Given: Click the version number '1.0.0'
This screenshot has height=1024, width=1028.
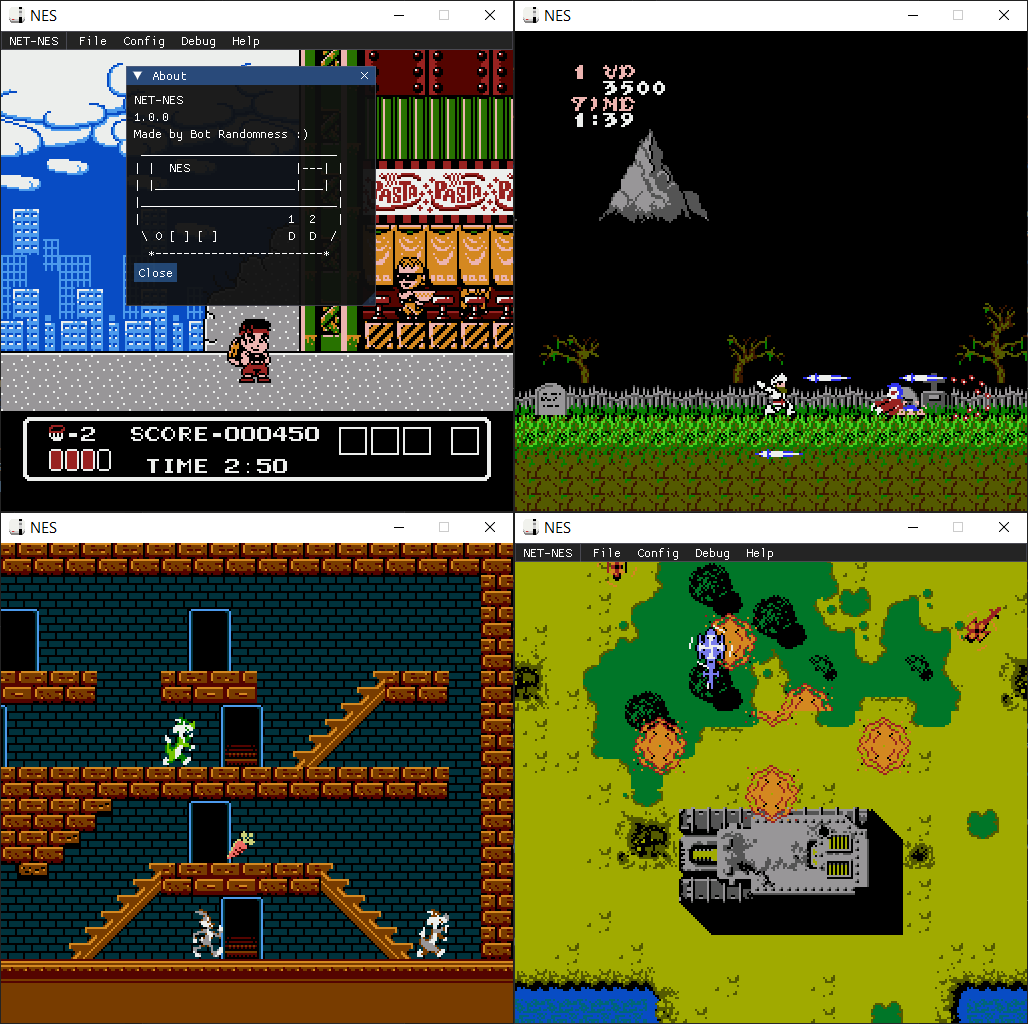Looking at the screenshot, I should [151, 117].
